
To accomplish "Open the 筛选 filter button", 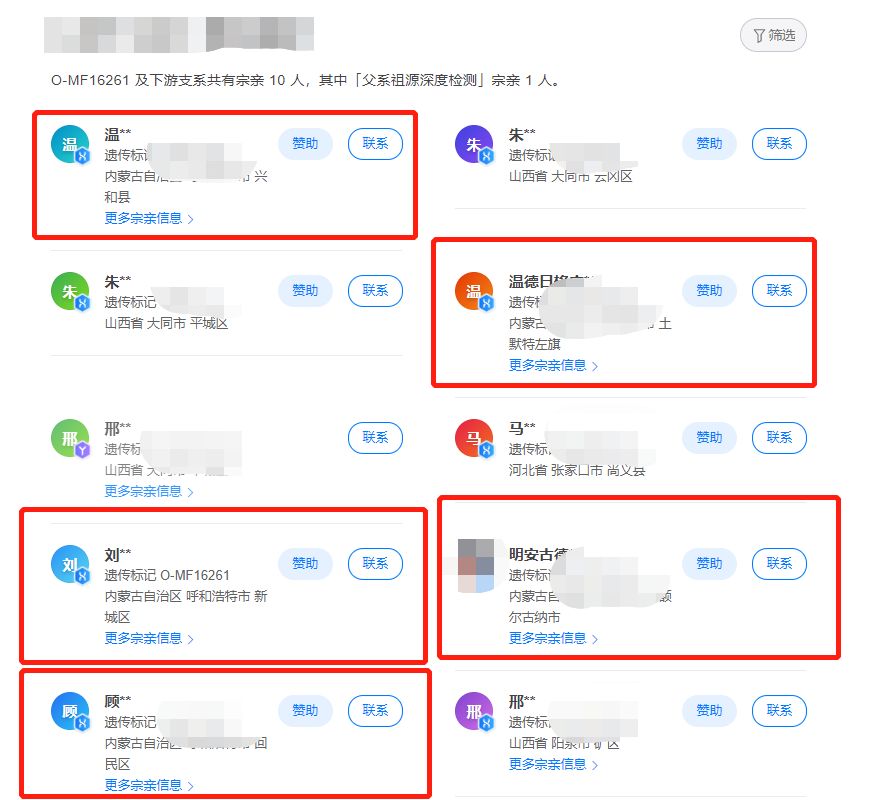I will point(773,35).
